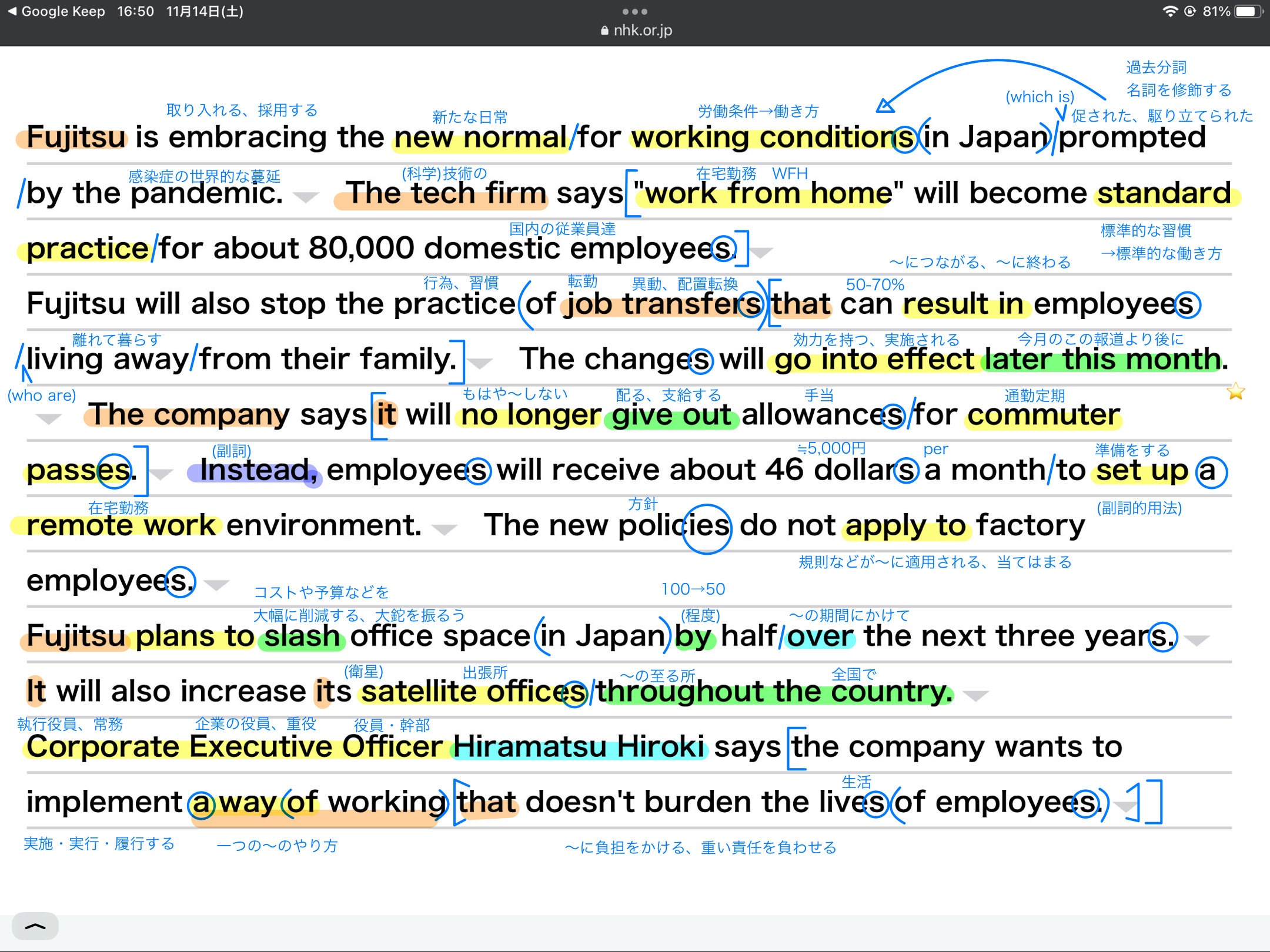Tap the note "感染症の世界的な蔓延"
The image size is (1270, 952).
[204, 176]
